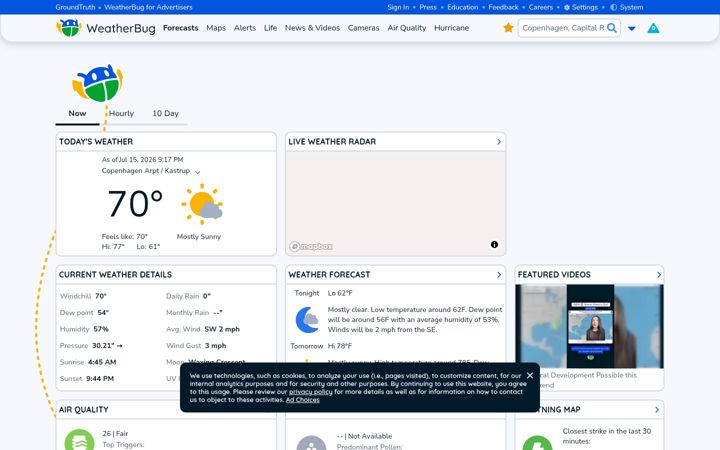Click the Mostly Sunny weather icon
The width and height of the screenshot is (720, 450).
(x=202, y=203)
